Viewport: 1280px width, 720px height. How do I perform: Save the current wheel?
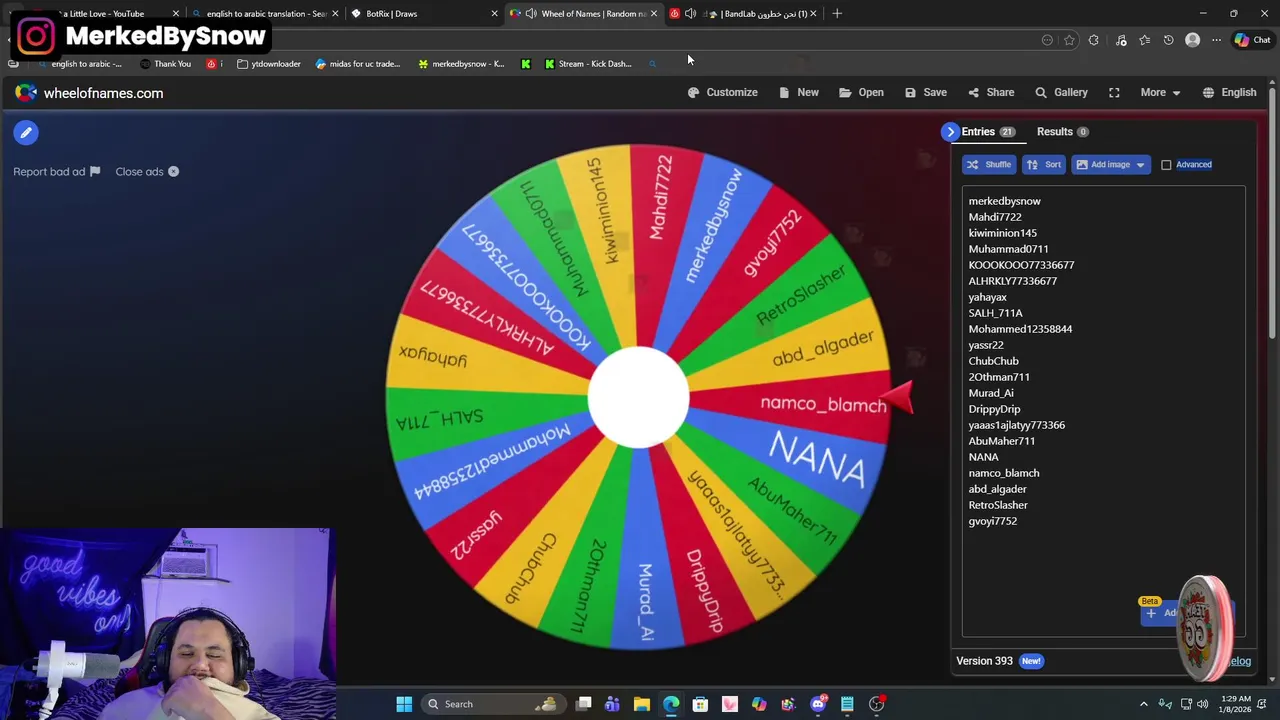click(926, 92)
